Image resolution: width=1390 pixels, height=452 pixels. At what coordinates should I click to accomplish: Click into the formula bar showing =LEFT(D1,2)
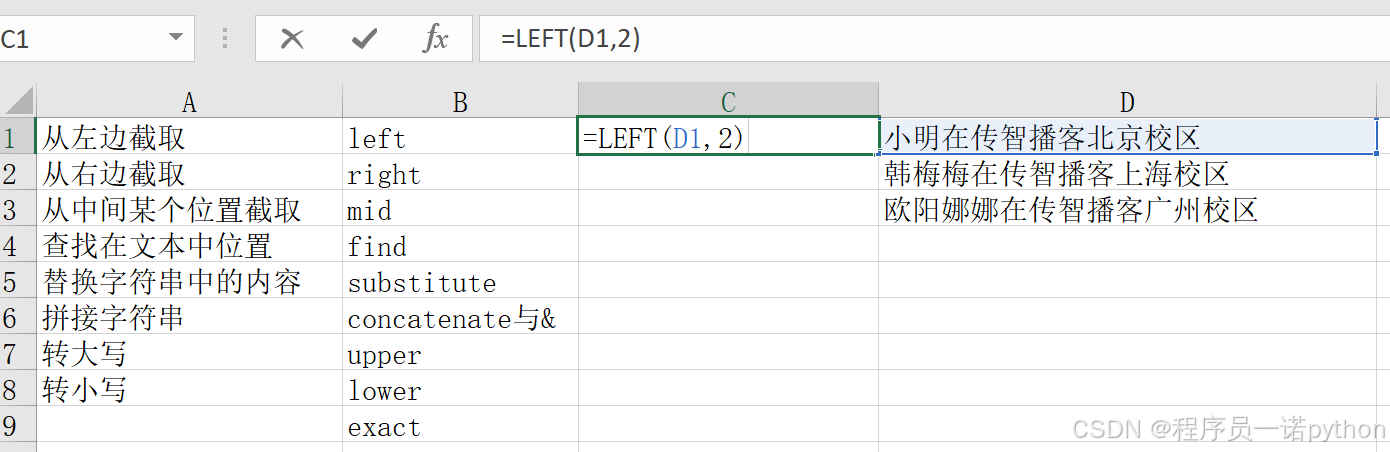click(x=934, y=39)
